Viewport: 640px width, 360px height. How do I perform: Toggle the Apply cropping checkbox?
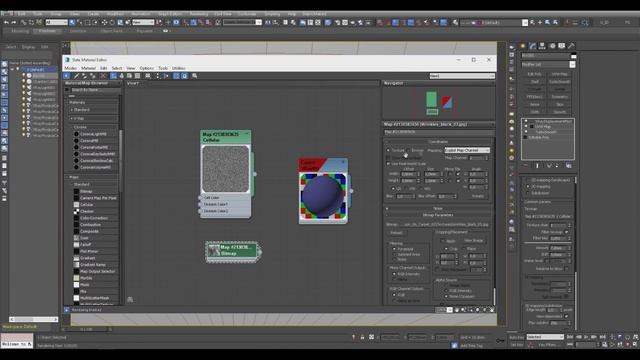click(443, 241)
